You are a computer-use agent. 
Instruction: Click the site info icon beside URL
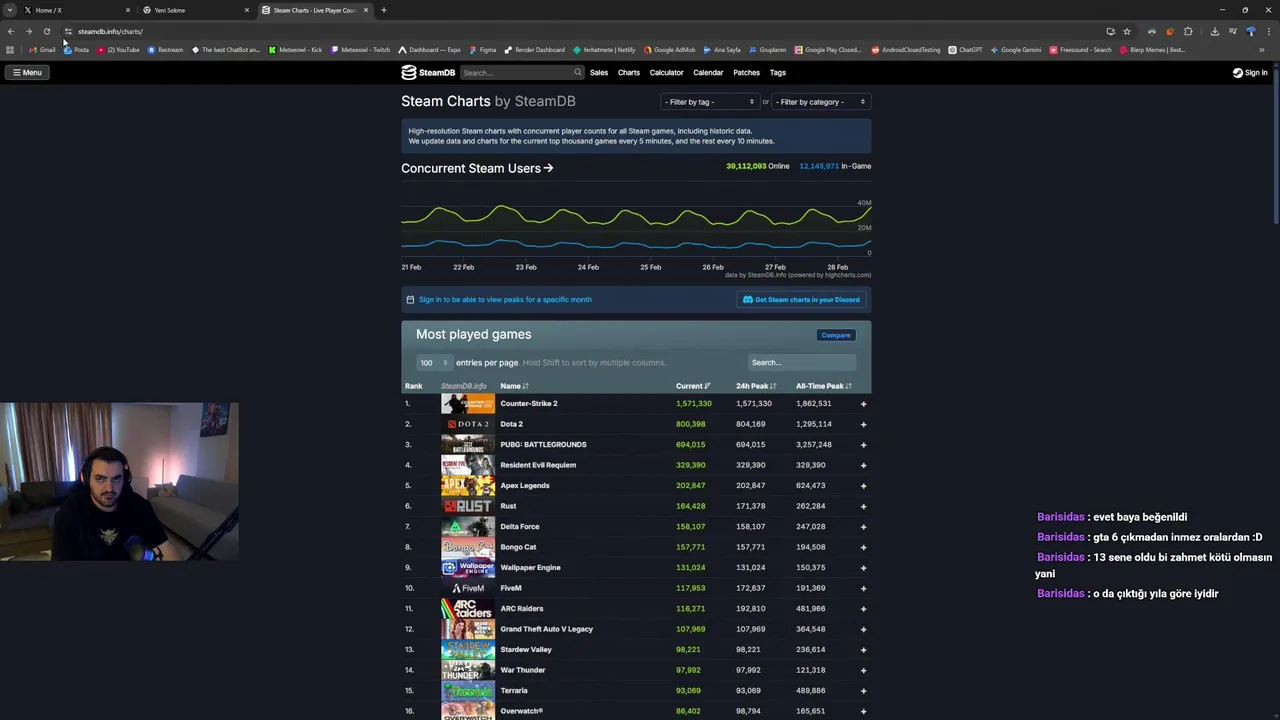click(68, 31)
